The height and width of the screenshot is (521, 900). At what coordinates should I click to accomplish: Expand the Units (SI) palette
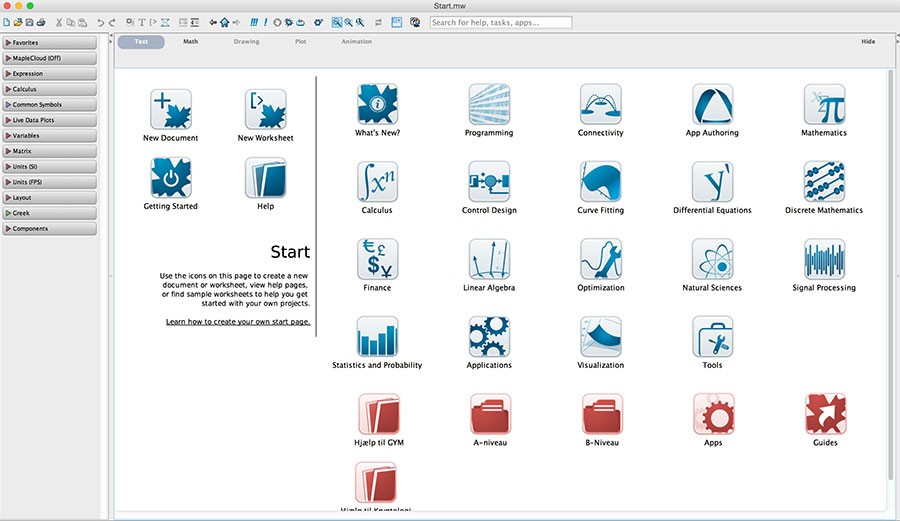pos(49,166)
